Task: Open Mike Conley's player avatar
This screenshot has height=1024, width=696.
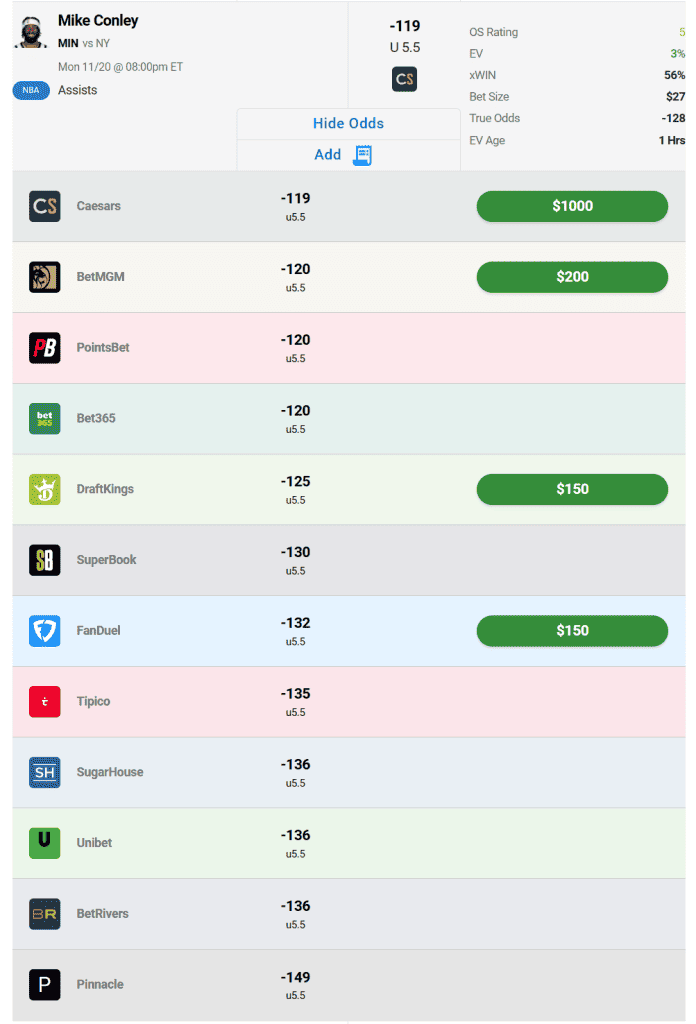Action: [31, 32]
